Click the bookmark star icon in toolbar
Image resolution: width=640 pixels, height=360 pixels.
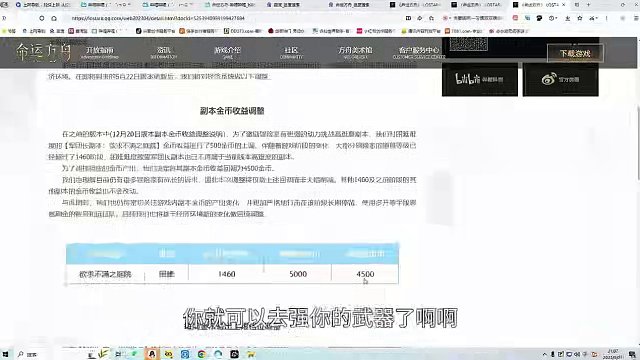[580, 18]
